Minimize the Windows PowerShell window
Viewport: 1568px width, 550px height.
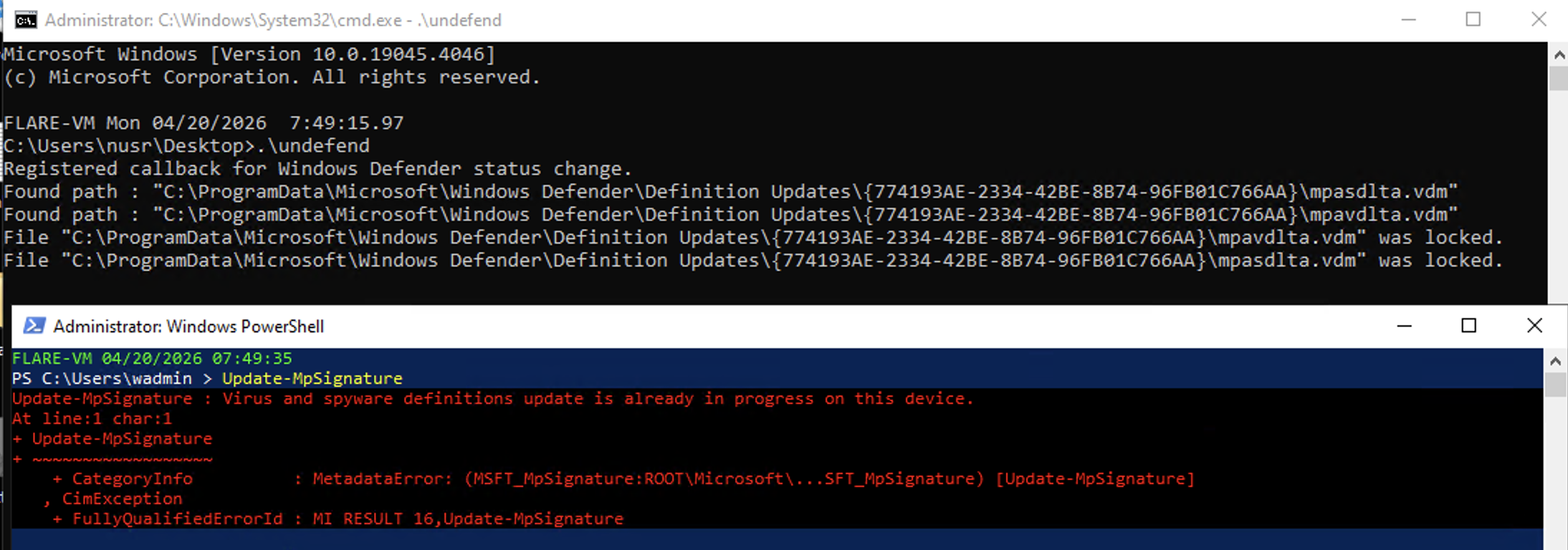click(x=1402, y=326)
